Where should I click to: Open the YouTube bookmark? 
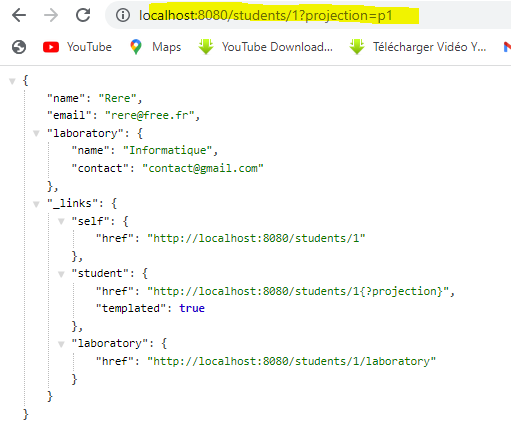click(77, 47)
